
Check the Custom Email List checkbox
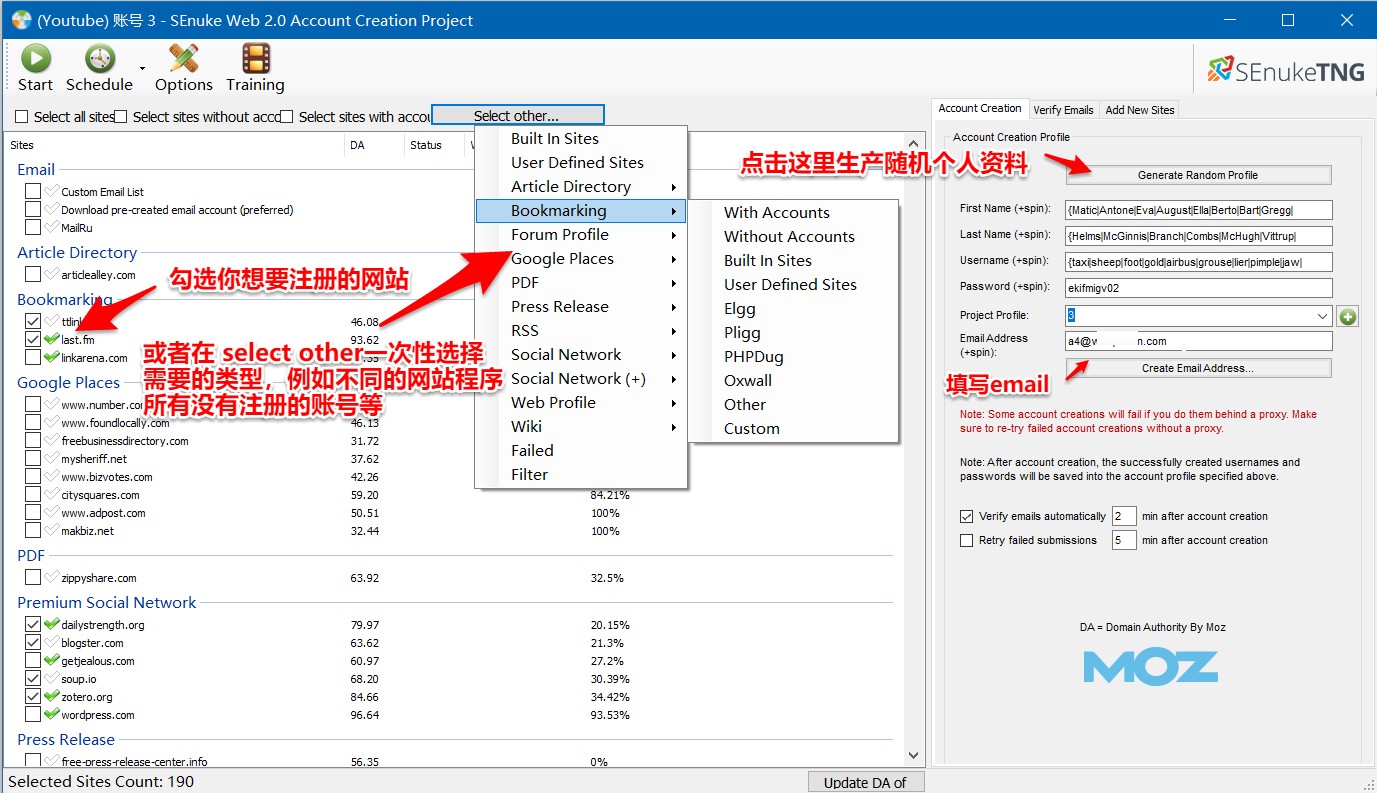point(33,192)
